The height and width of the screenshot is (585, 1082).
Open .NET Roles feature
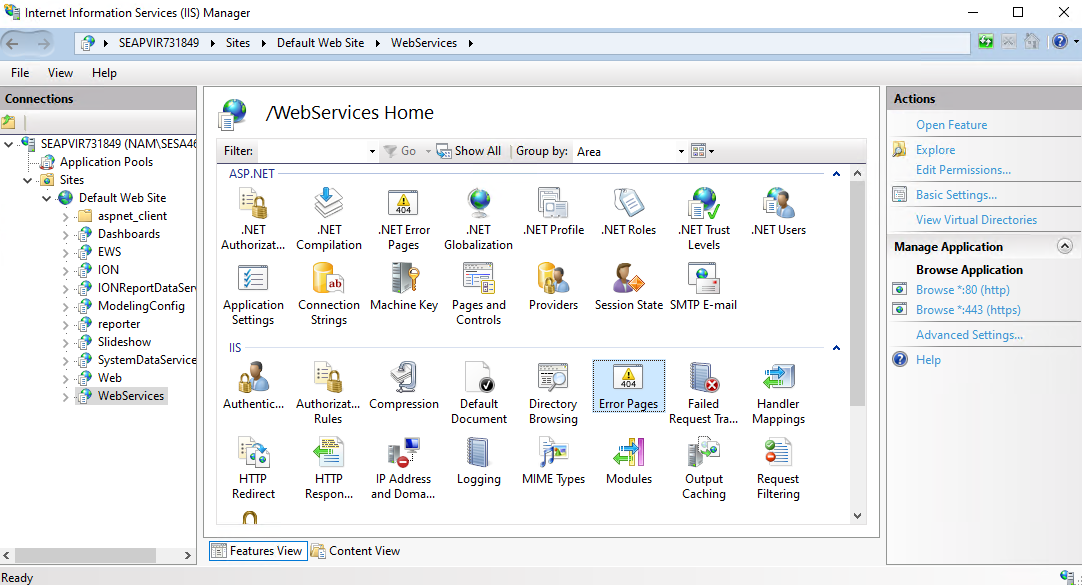[629, 212]
